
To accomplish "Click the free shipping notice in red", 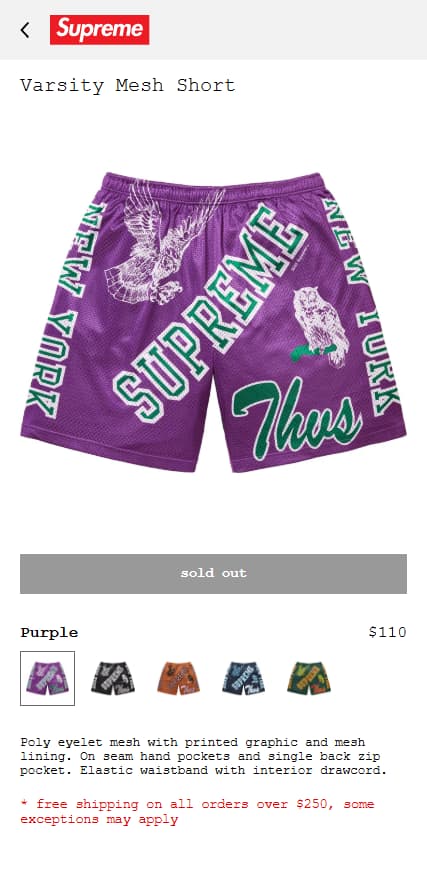I will pyautogui.click(x=197, y=812).
